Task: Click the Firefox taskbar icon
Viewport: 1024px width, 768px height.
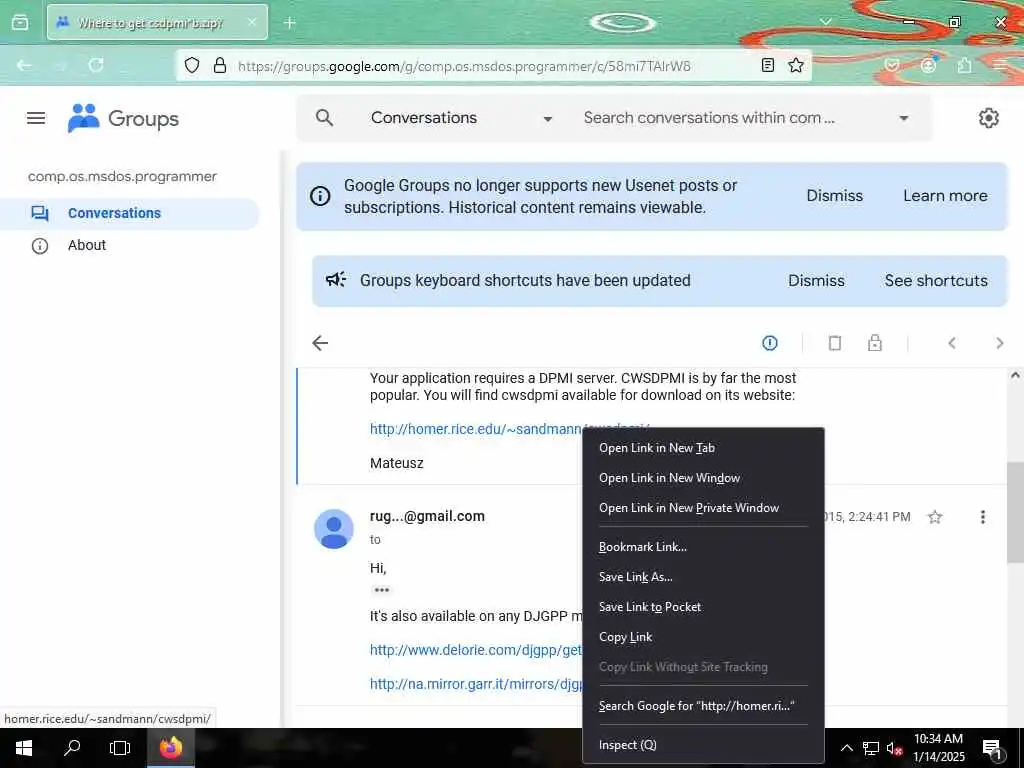Action: [x=170, y=748]
